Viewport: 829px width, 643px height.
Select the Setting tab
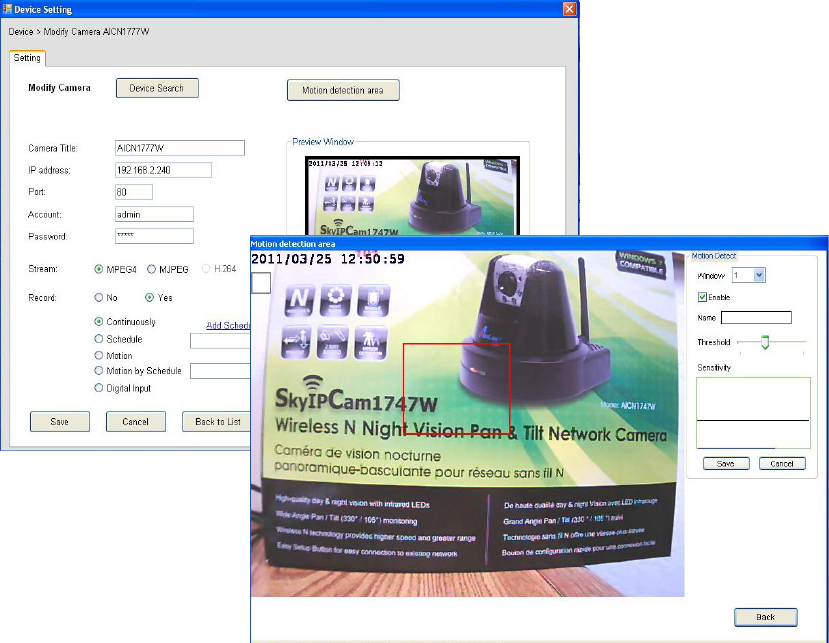(27, 58)
